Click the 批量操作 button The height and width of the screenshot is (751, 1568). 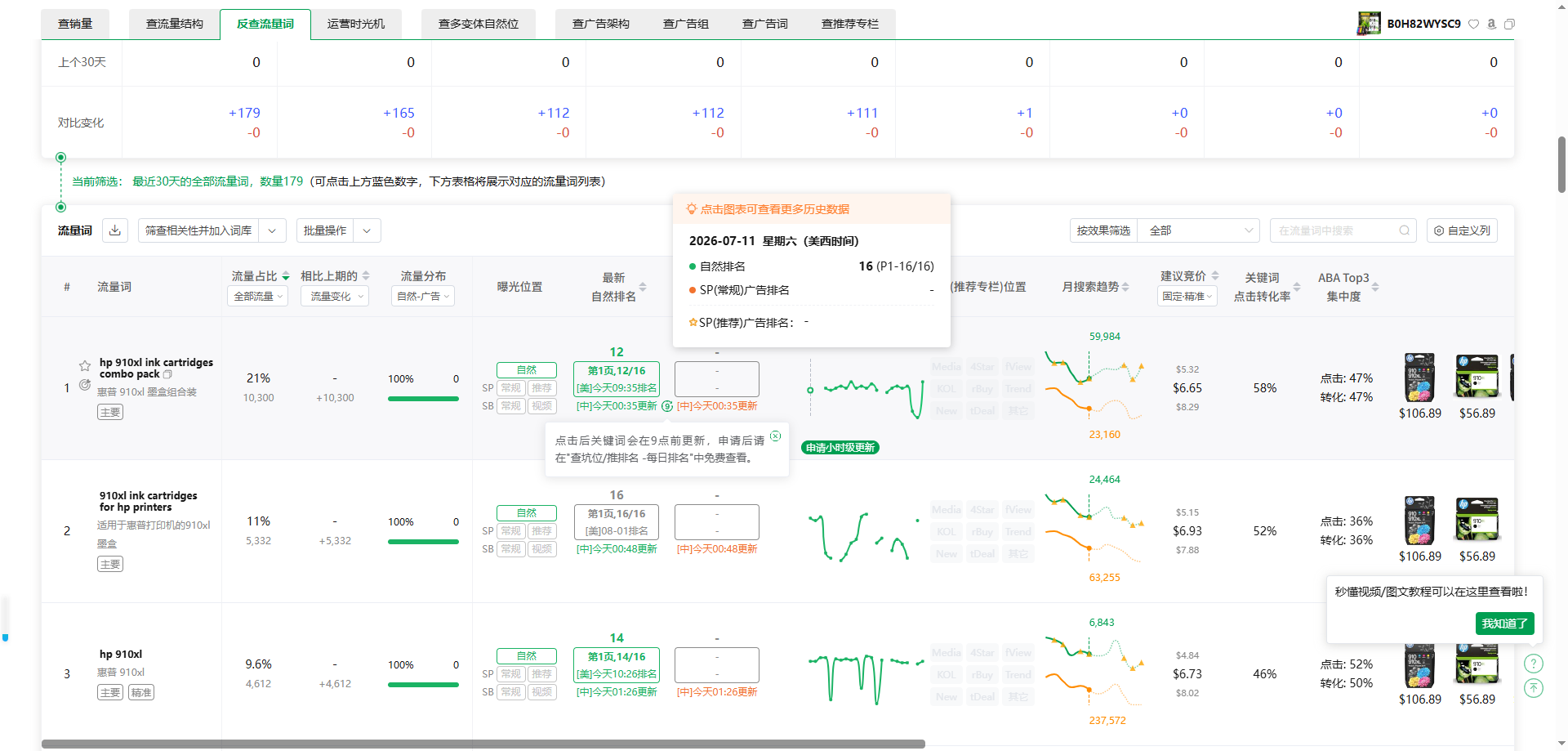[325, 230]
